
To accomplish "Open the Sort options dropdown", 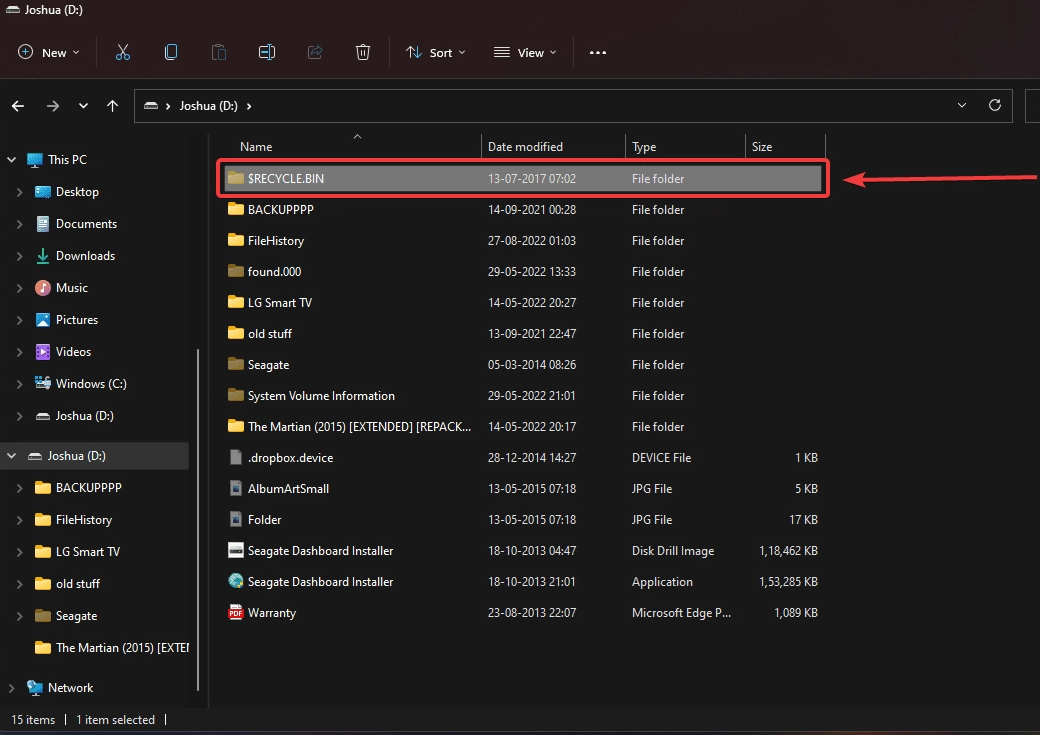I will coord(436,52).
